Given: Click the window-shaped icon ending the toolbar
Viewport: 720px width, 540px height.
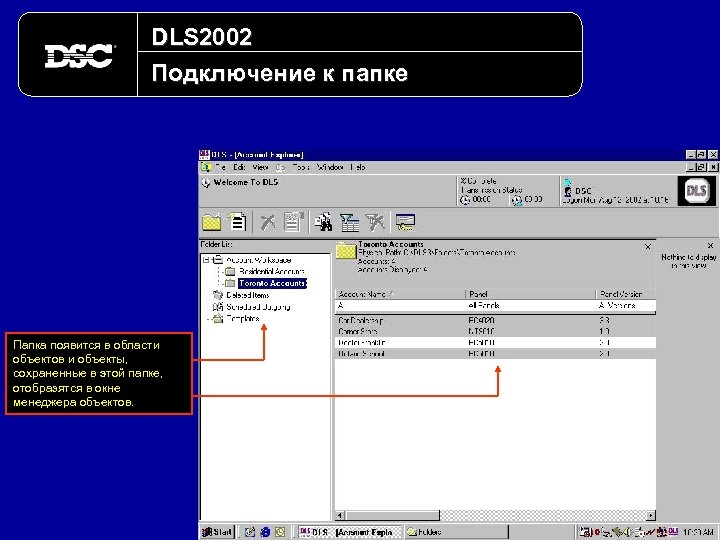Looking at the screenshot, I should tap(405, 222).
